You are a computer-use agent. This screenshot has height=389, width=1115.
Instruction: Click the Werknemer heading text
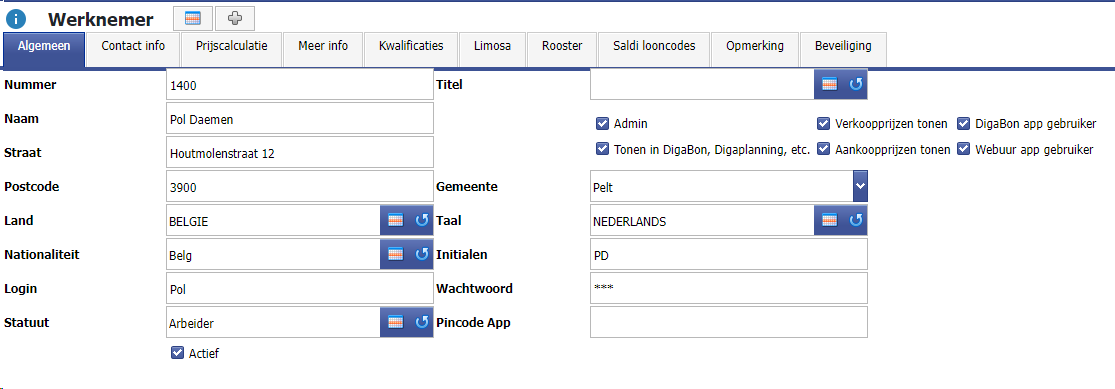click(x=100, y=20)
